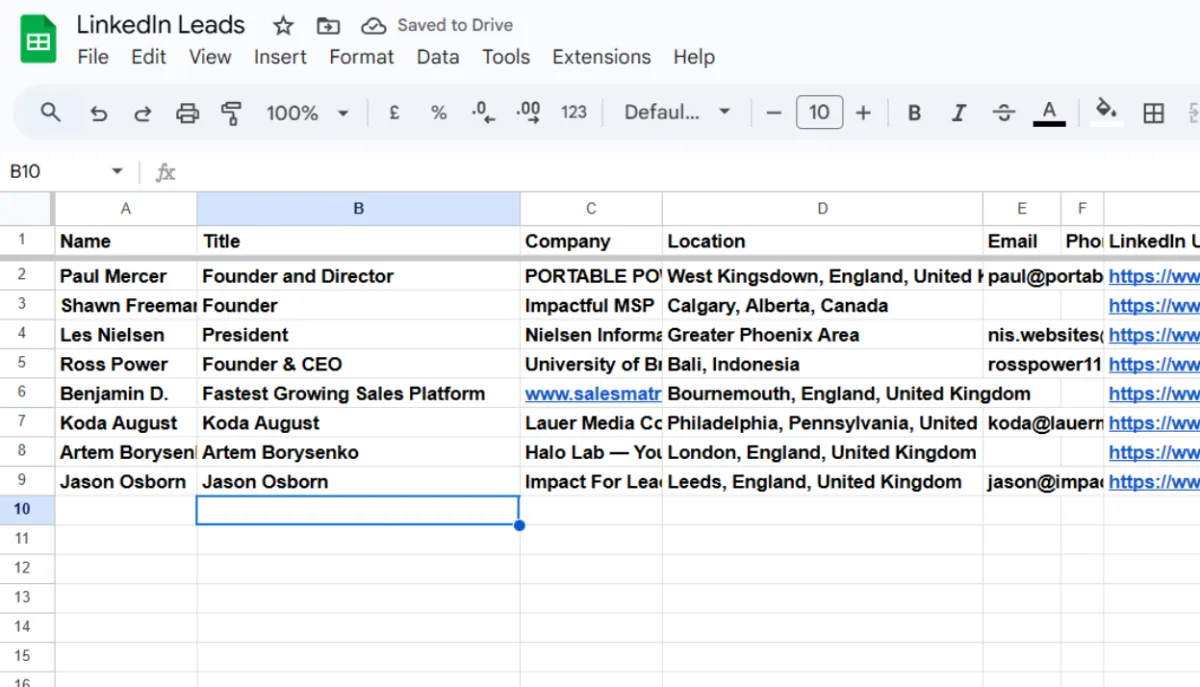This screenshot has width=1200, height=687.
Task: Select column B header
Action: (359, 209)
